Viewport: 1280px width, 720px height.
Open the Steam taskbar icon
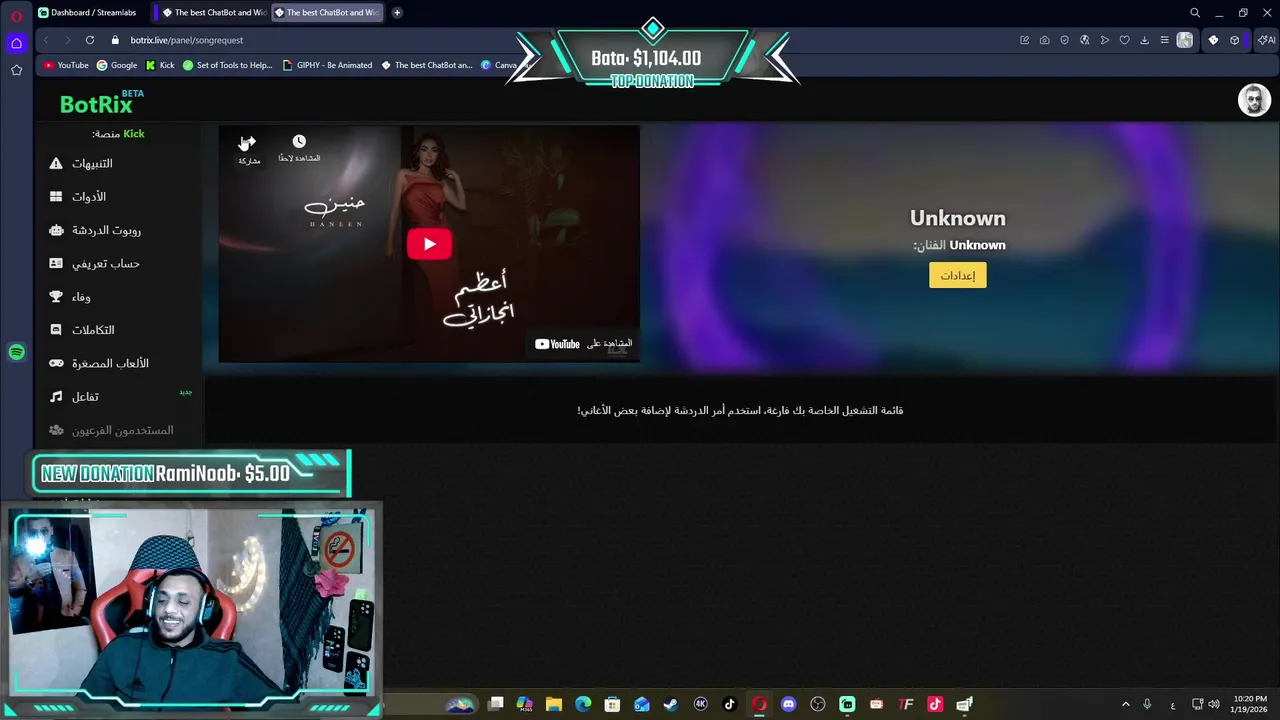(671, 704)
